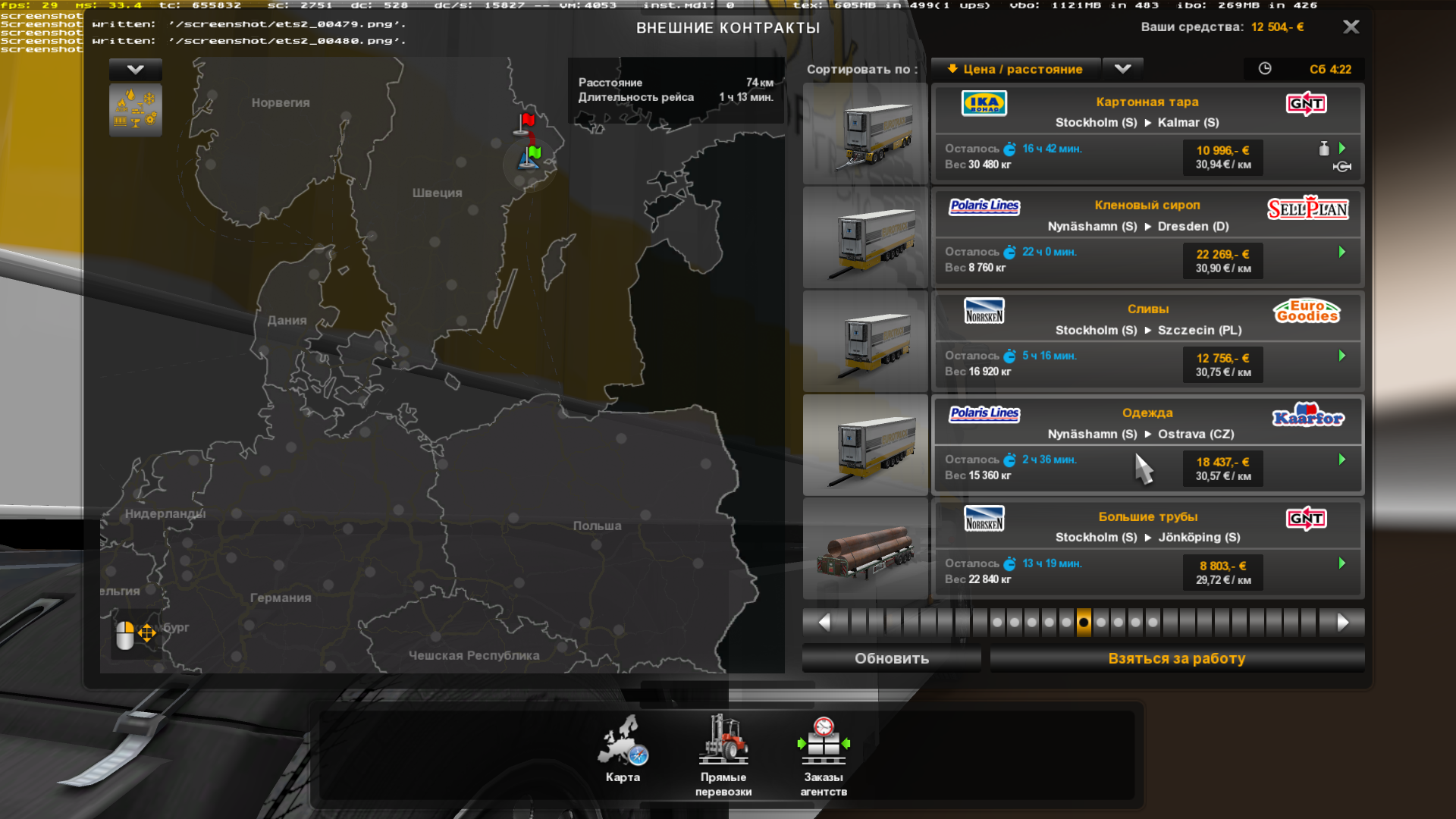Select the last page dot in pager

(x=1153, y=623)
